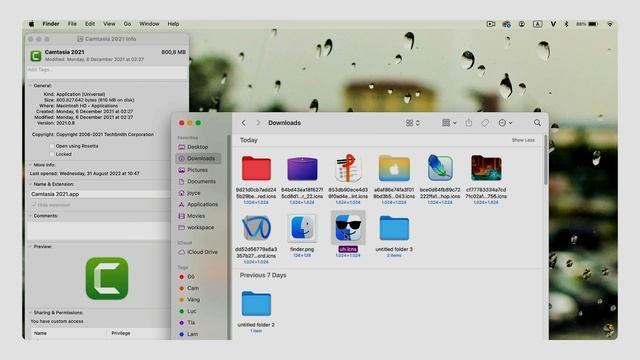
Task: Open untitled folder 2
Action: [256, 304]
